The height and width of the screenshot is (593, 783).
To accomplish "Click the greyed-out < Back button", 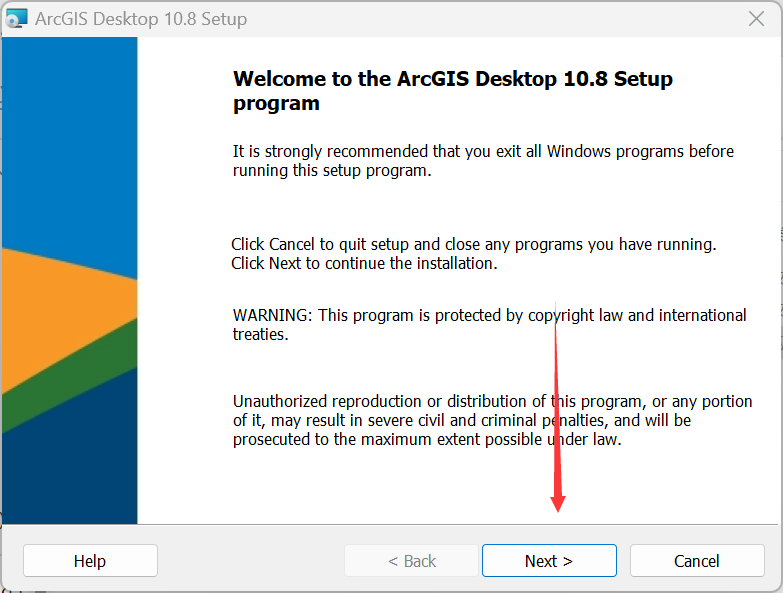I will (x=412, y=561).
